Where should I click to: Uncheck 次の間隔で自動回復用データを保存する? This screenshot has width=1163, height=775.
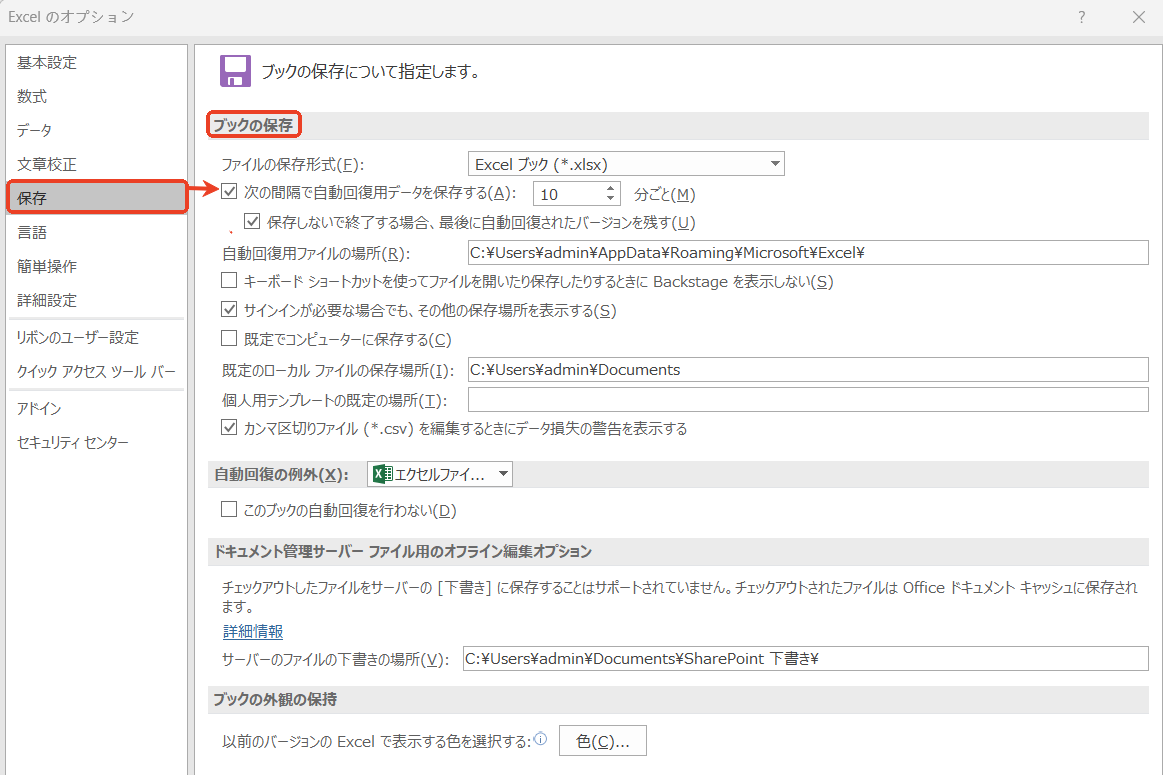(x=228, y=192)
